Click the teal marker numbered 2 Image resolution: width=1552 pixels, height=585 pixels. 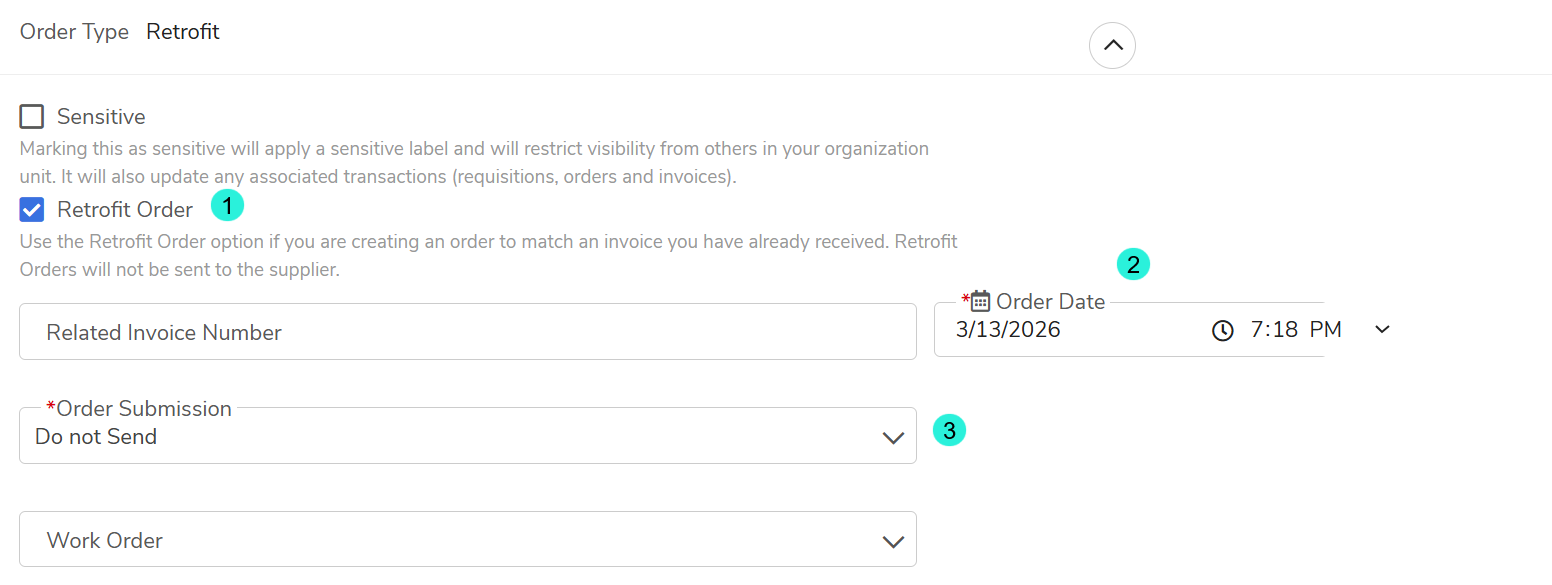pyautogui.click(x=1133, y=265)
